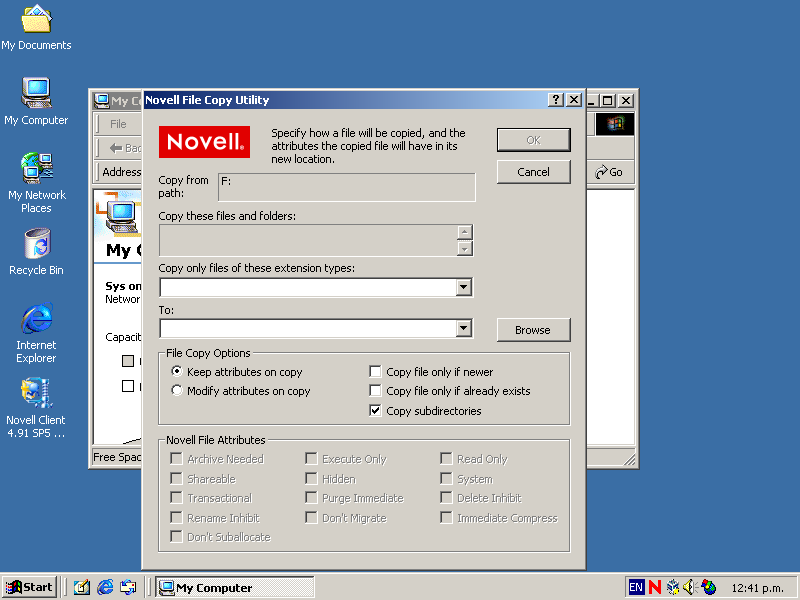
Task: Select the Recycle Bin desktop icon
Action: tap(36, 252)
